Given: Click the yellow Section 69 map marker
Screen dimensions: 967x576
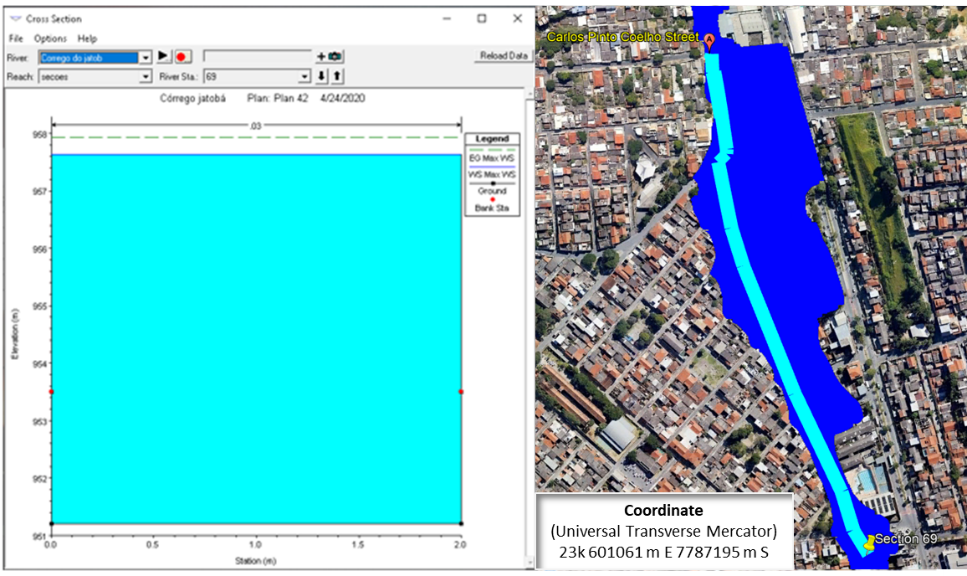Looking at the screenshot, I should pos(867,543).
